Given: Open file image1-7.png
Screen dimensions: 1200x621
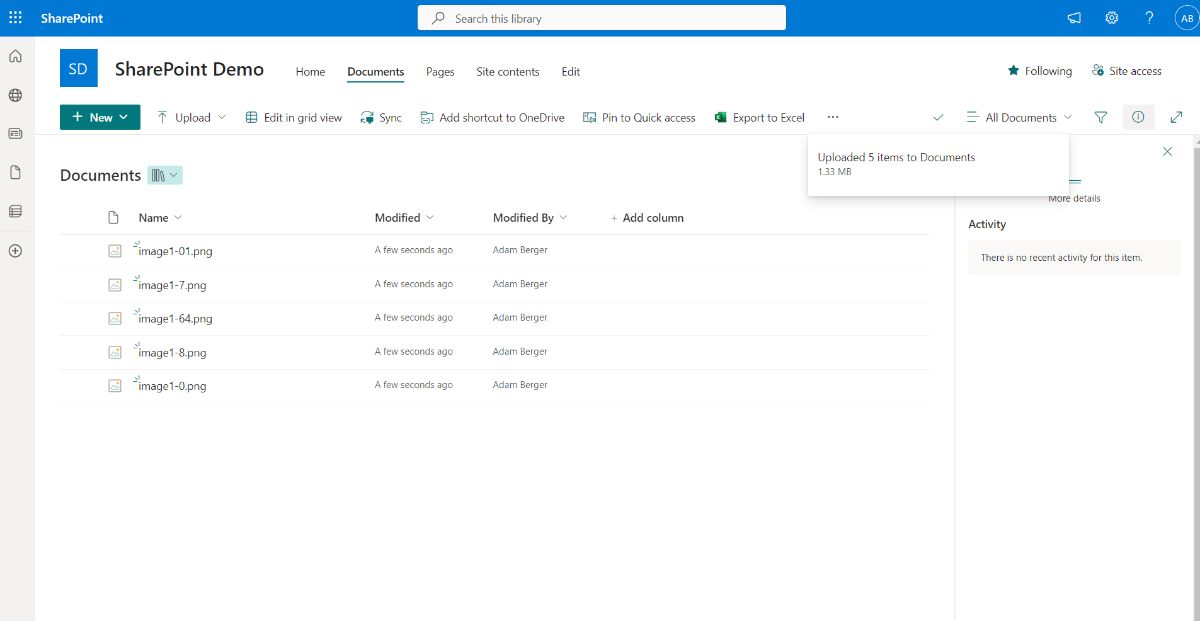Looking at the screenshot, I should tap(172, 285).
